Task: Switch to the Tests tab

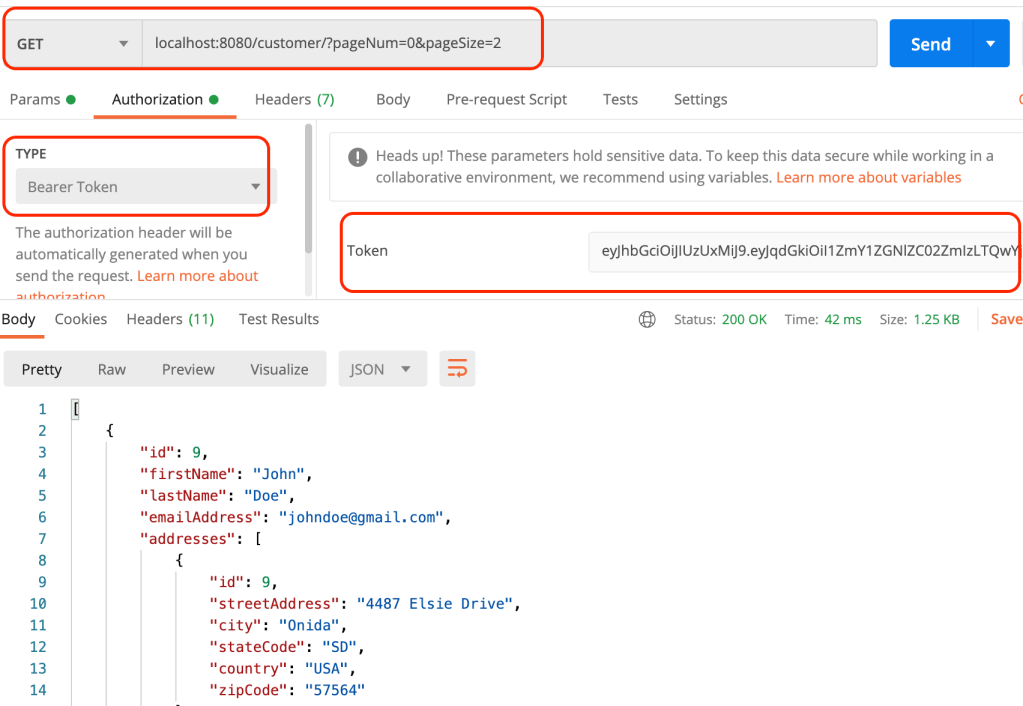Action: [x=620, y=99]
